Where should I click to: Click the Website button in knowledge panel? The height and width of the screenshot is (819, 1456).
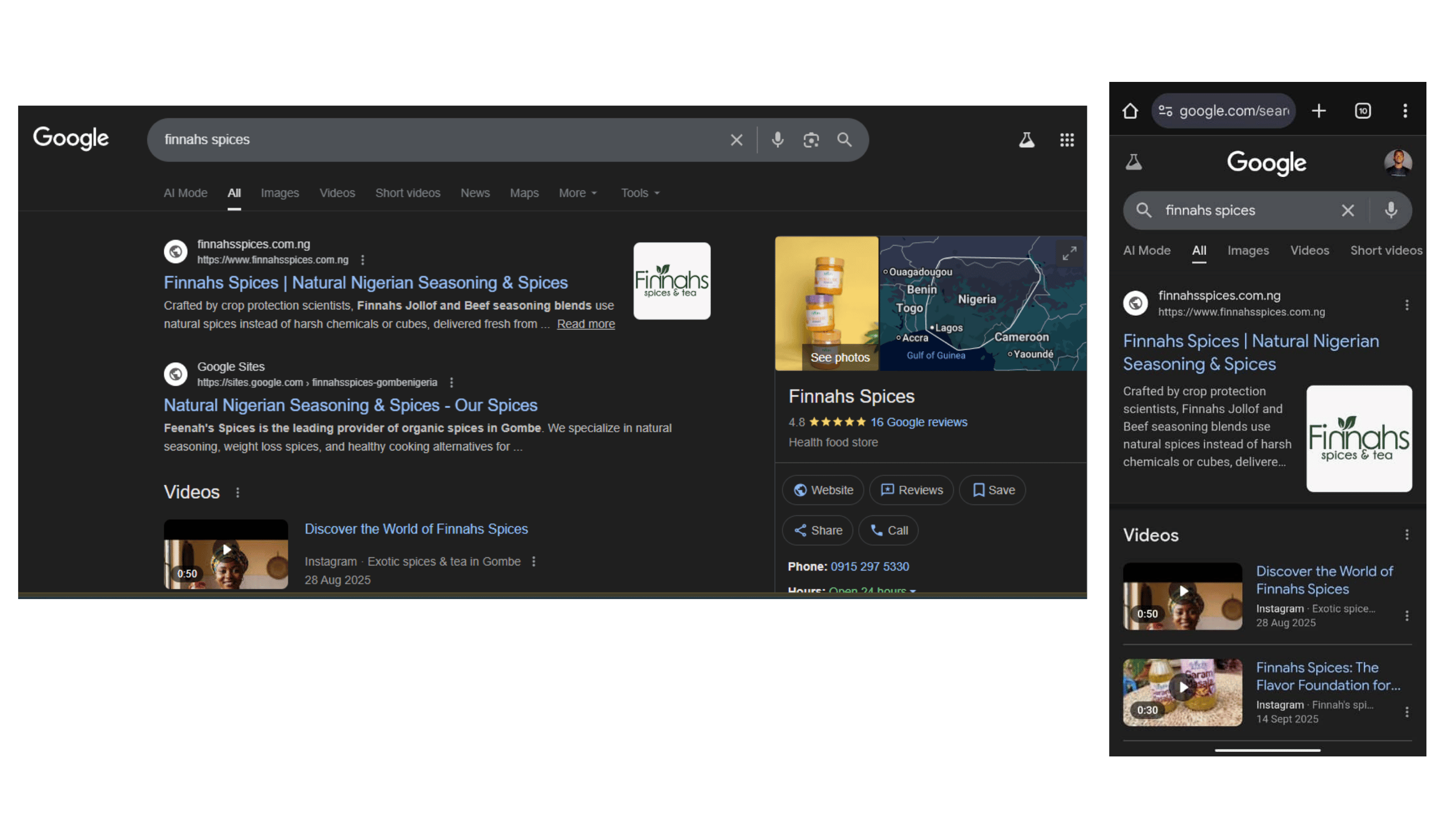(823, 490)
